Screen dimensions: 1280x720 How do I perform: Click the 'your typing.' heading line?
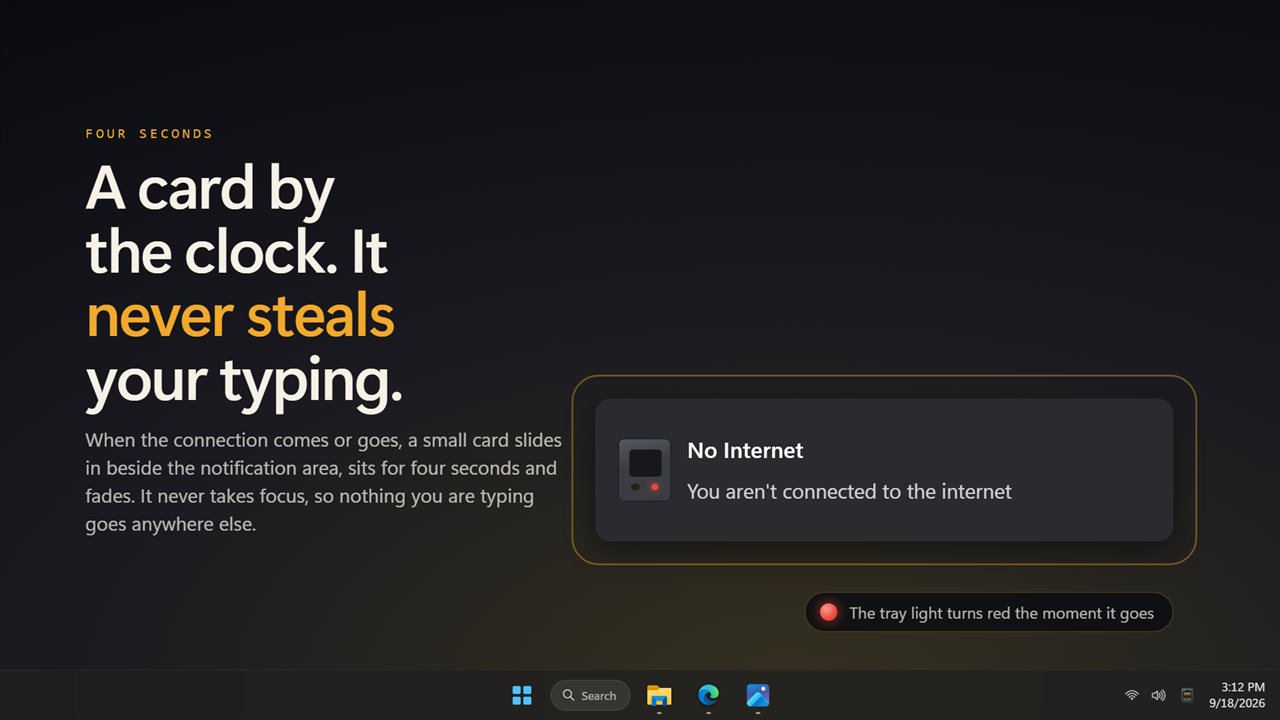click(x=244, y=382)
